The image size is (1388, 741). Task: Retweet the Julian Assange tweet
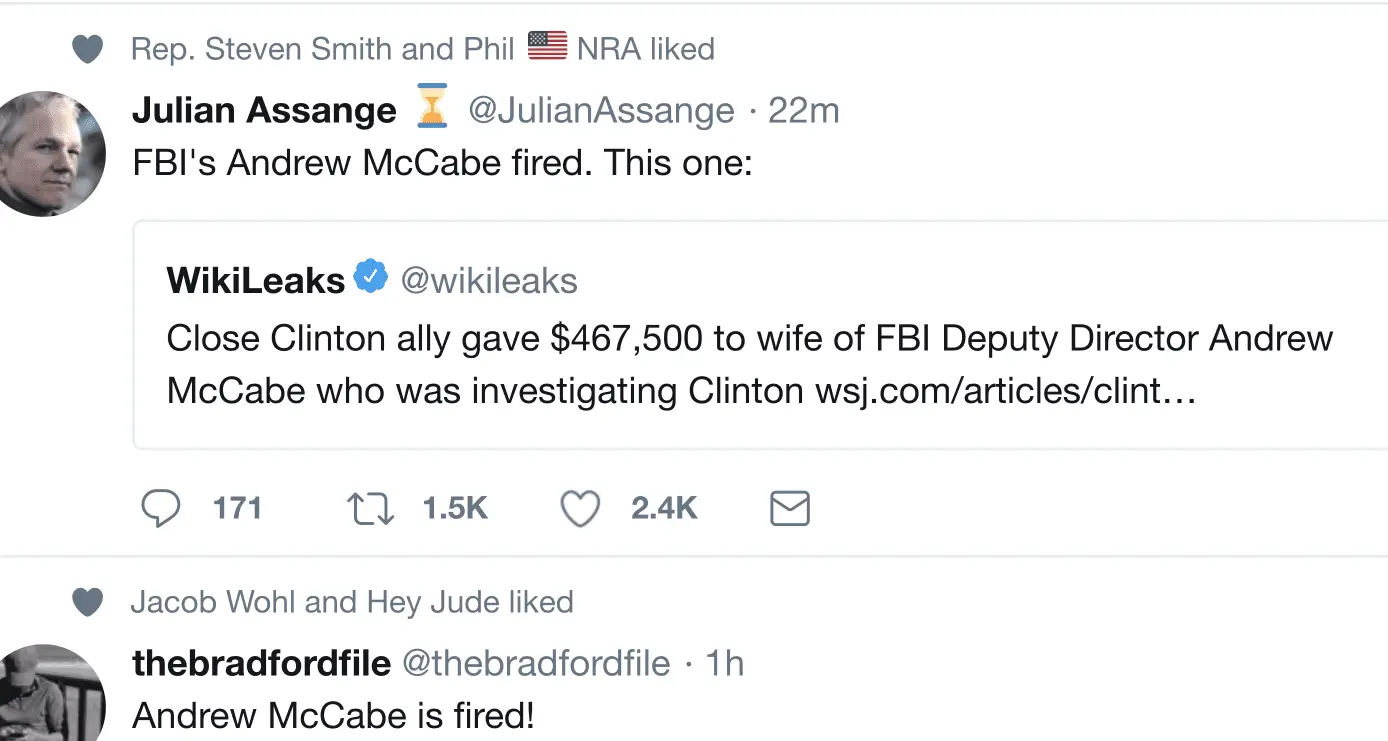[x=370, y=509]
